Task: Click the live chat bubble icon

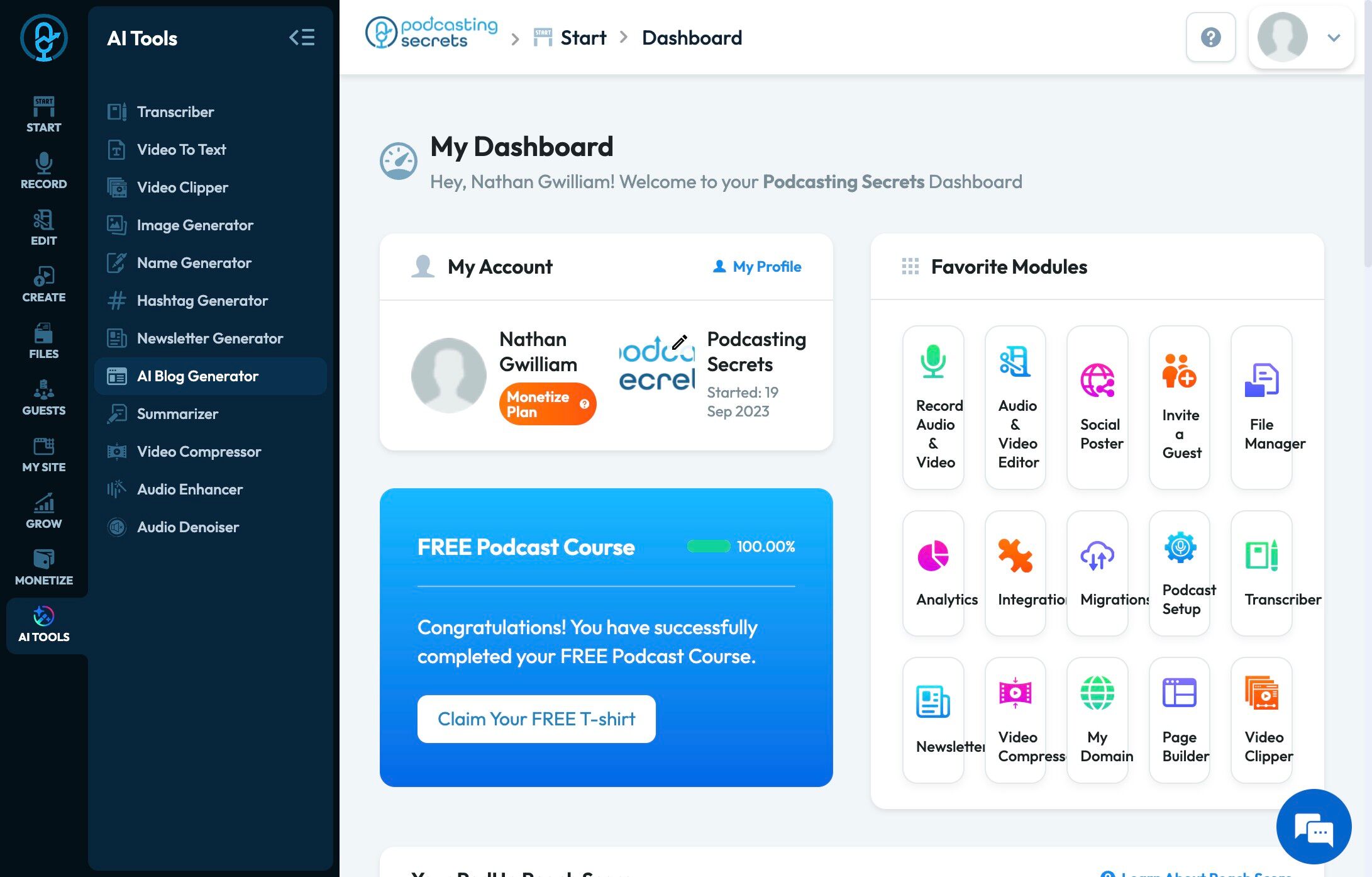Action: (x=1314, y=826)
